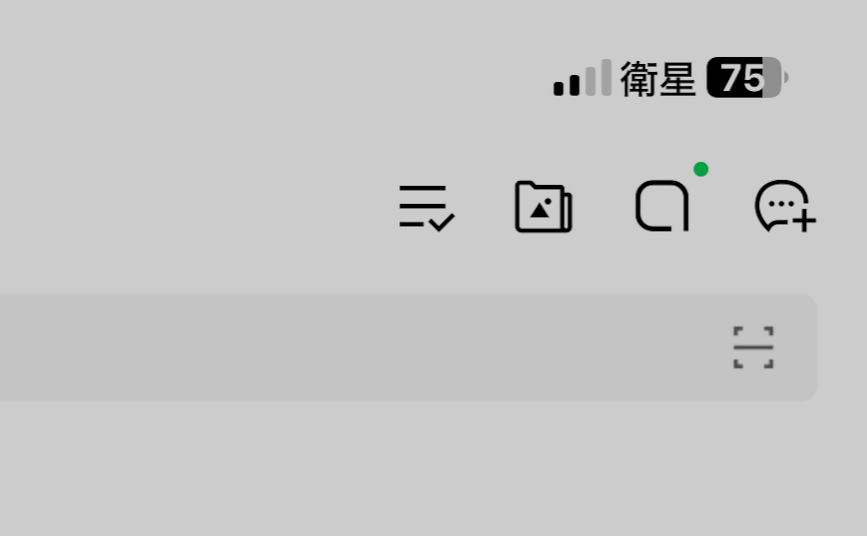The width and height of the screenshot is (867, 536).
Task: Tap the rounded square icon with green dot
Action: (x=662, y=205)
